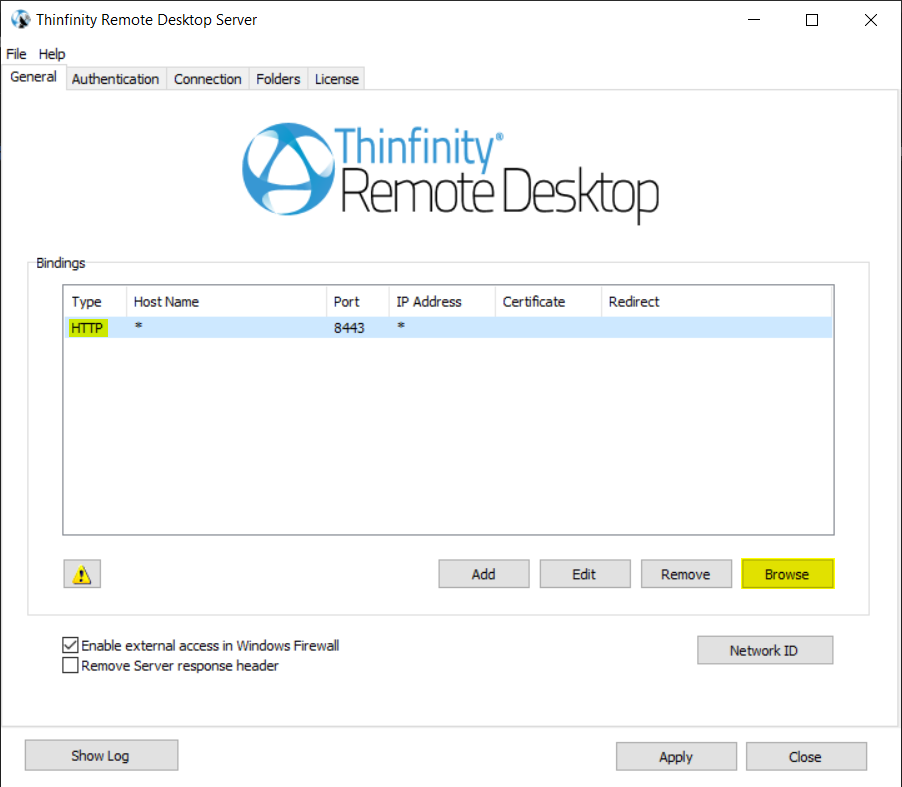
Task: Switch to the General tab
Action: pos(33,77)
